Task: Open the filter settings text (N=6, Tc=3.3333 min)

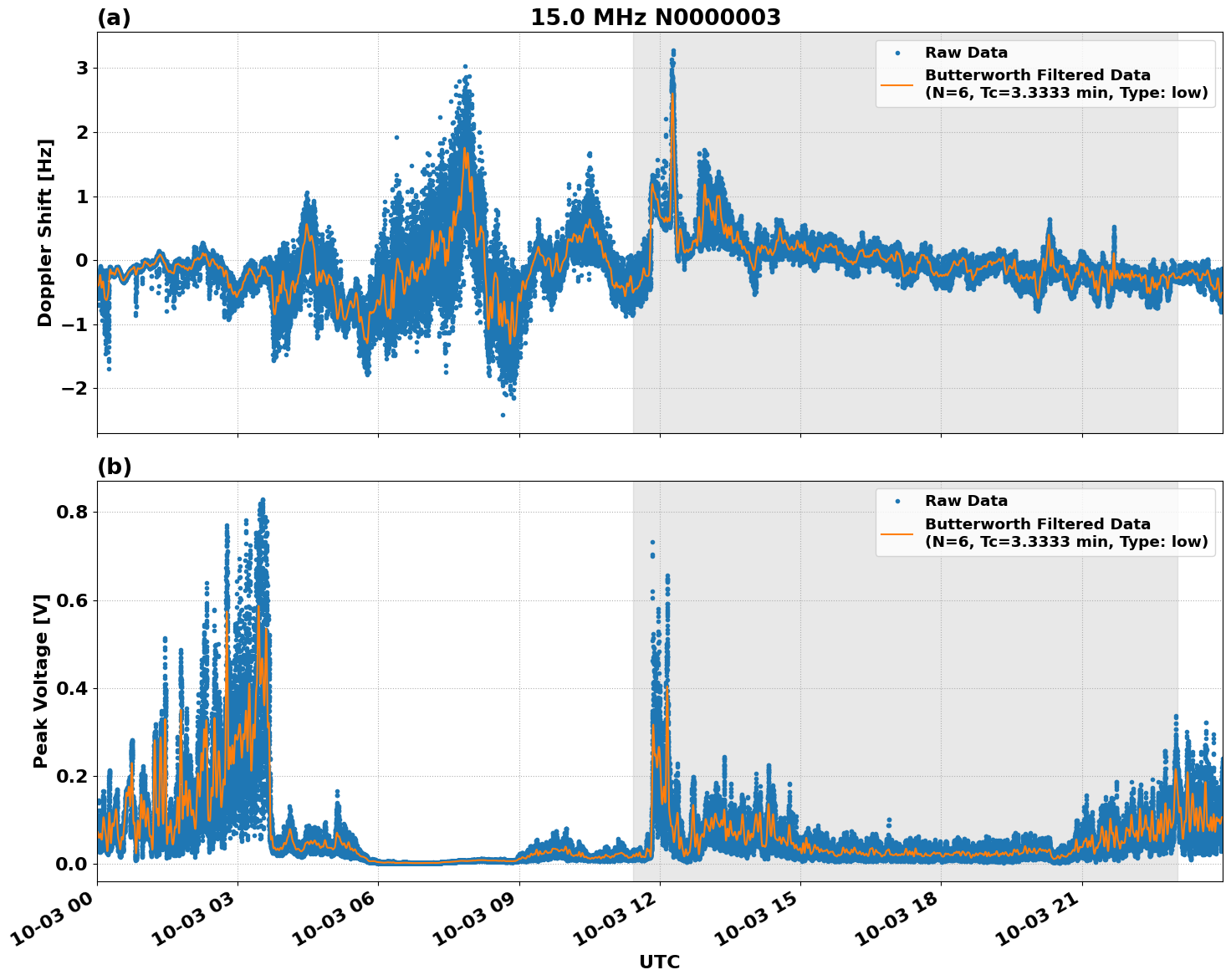Action: tap(1058, 94)
